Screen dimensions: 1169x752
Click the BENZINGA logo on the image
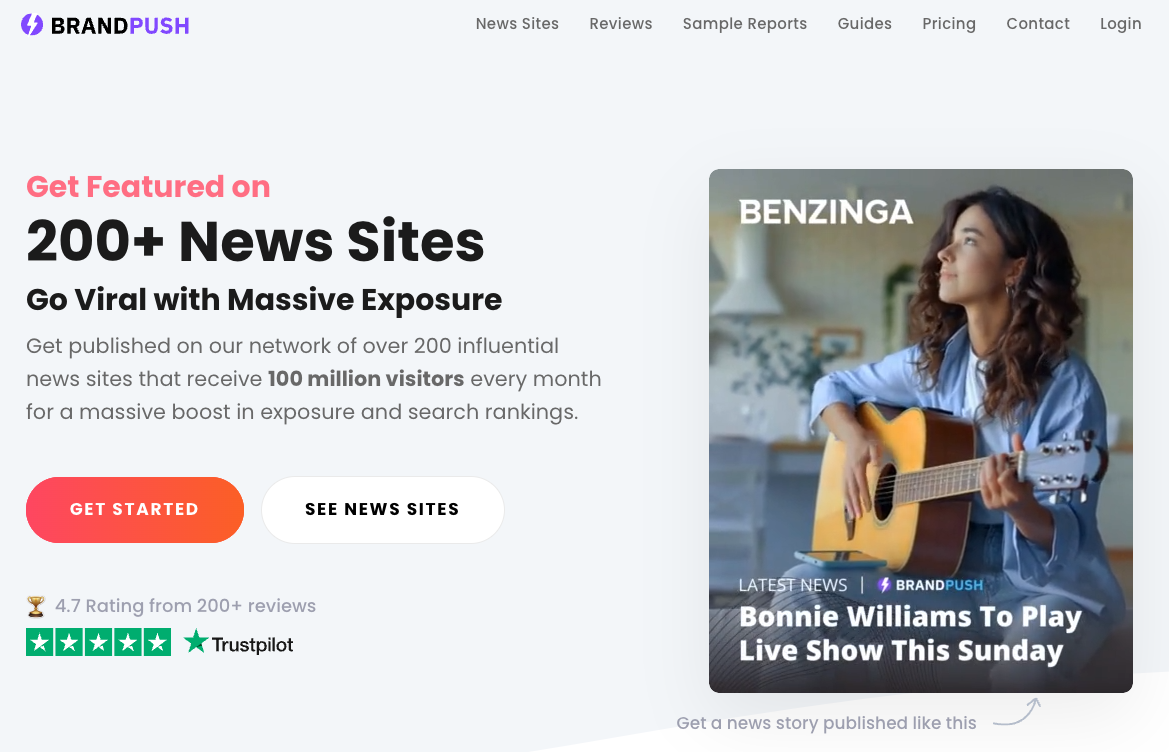coord(826,212)
